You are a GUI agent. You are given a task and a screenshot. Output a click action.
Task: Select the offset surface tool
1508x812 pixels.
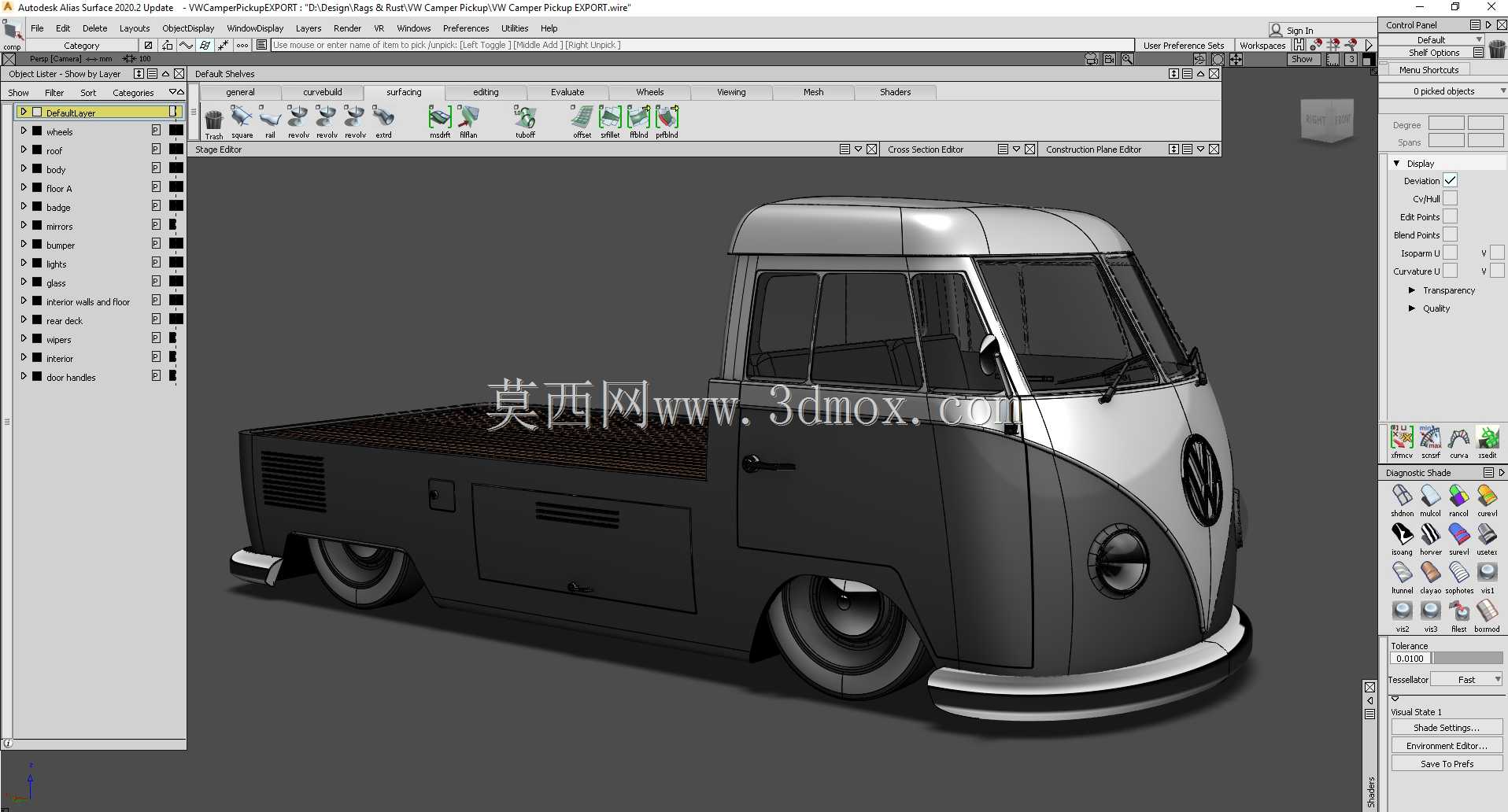(582, 122)
